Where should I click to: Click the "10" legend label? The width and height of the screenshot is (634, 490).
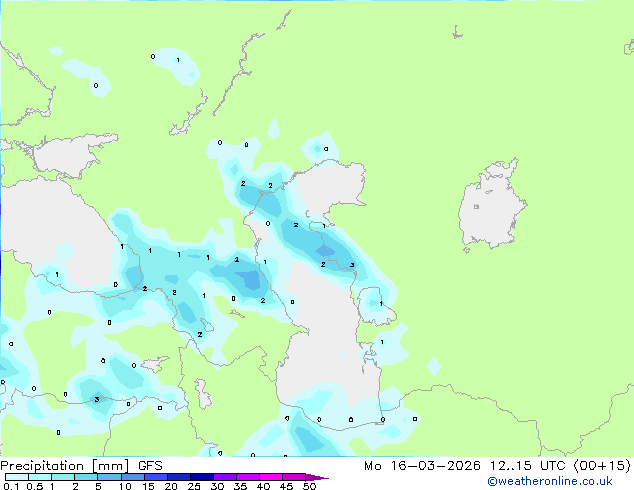coord(125,486)
